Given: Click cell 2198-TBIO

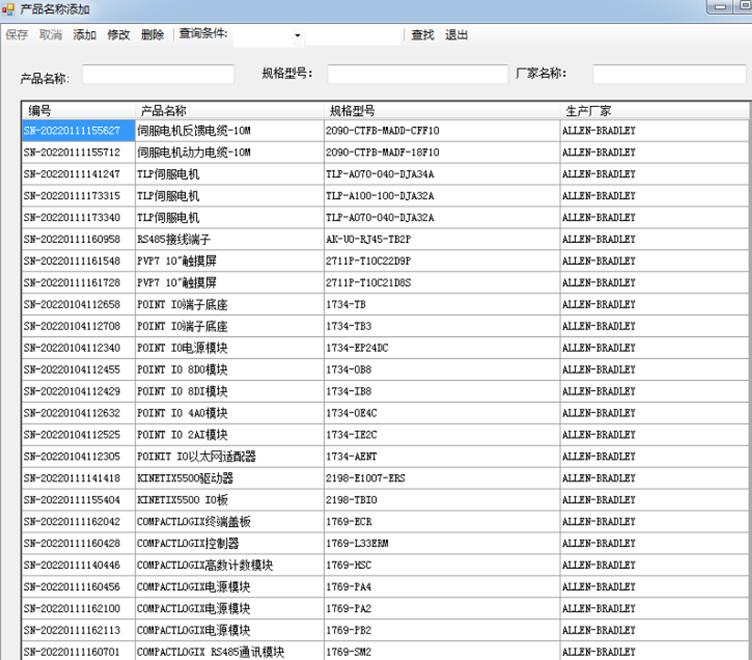Looking at the screenshot, I should (442, 500).
